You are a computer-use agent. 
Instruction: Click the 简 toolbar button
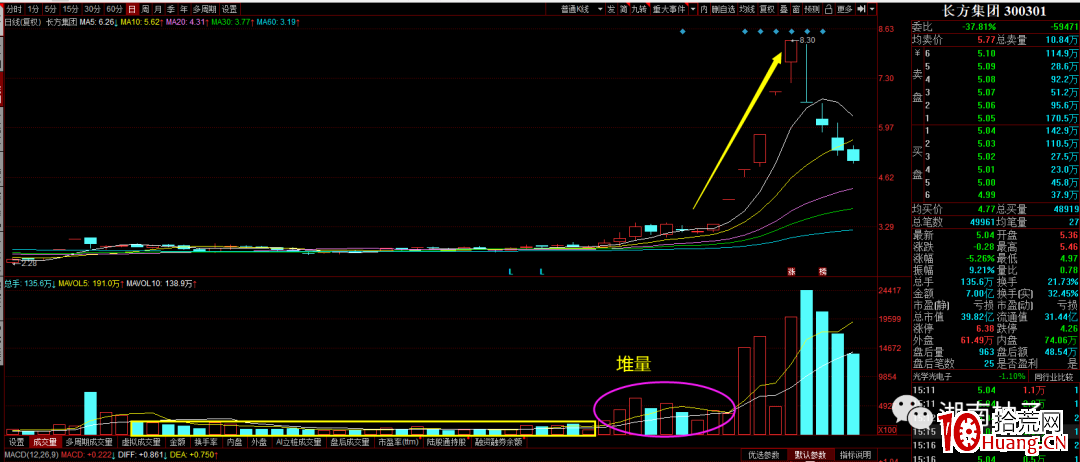pos(624,9)
